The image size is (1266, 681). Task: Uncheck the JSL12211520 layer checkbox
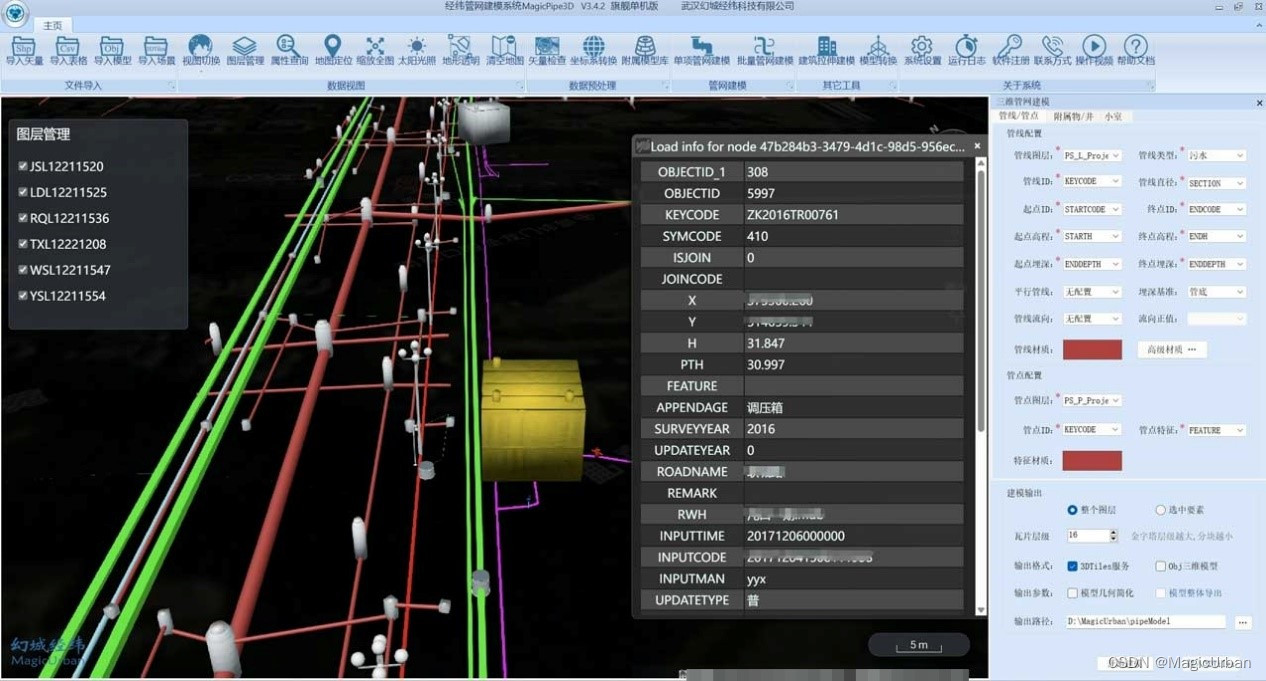[23, 166]
